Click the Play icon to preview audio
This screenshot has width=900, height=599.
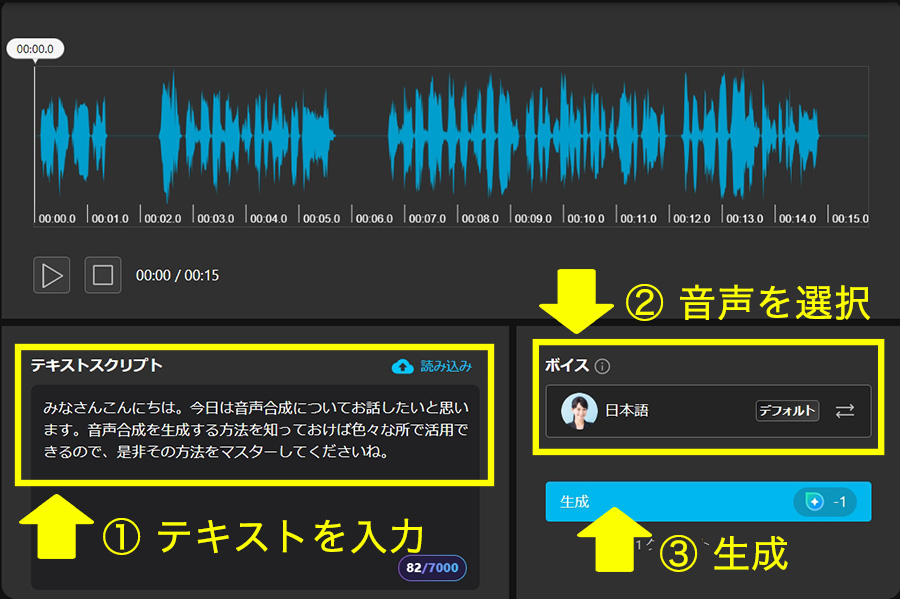51,275
